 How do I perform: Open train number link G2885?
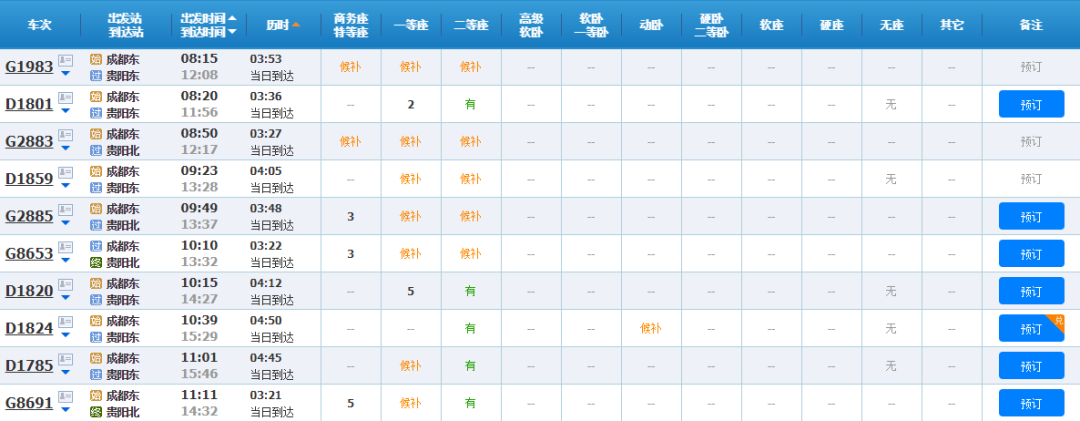pos(30,216)
